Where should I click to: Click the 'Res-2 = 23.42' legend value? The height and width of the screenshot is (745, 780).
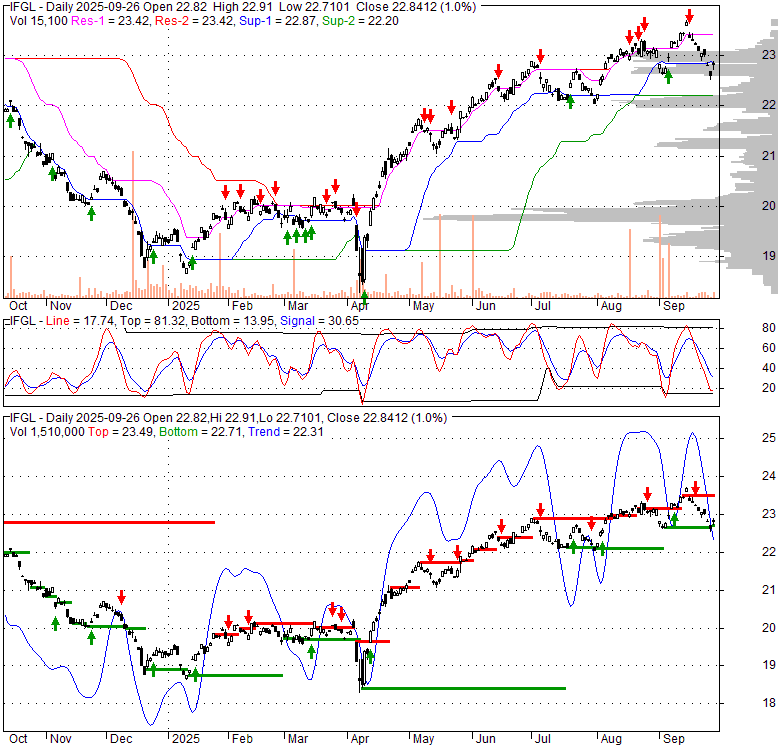pos(195,21)
